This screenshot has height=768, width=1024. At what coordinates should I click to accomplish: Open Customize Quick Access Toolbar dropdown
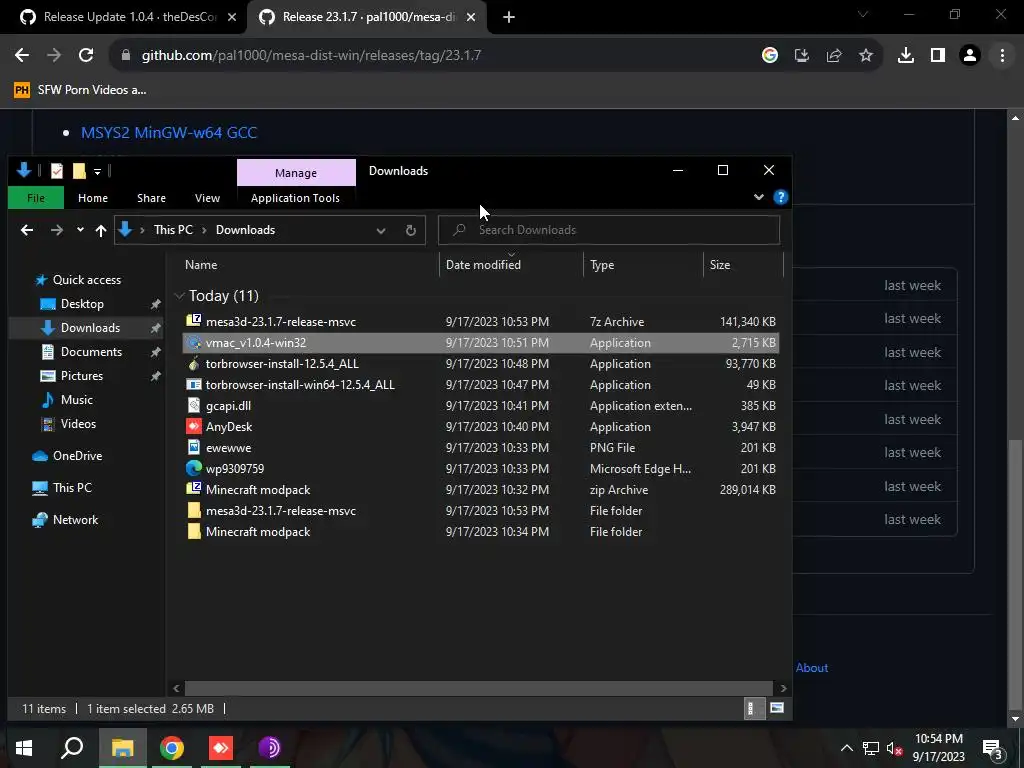pos(97,172)
